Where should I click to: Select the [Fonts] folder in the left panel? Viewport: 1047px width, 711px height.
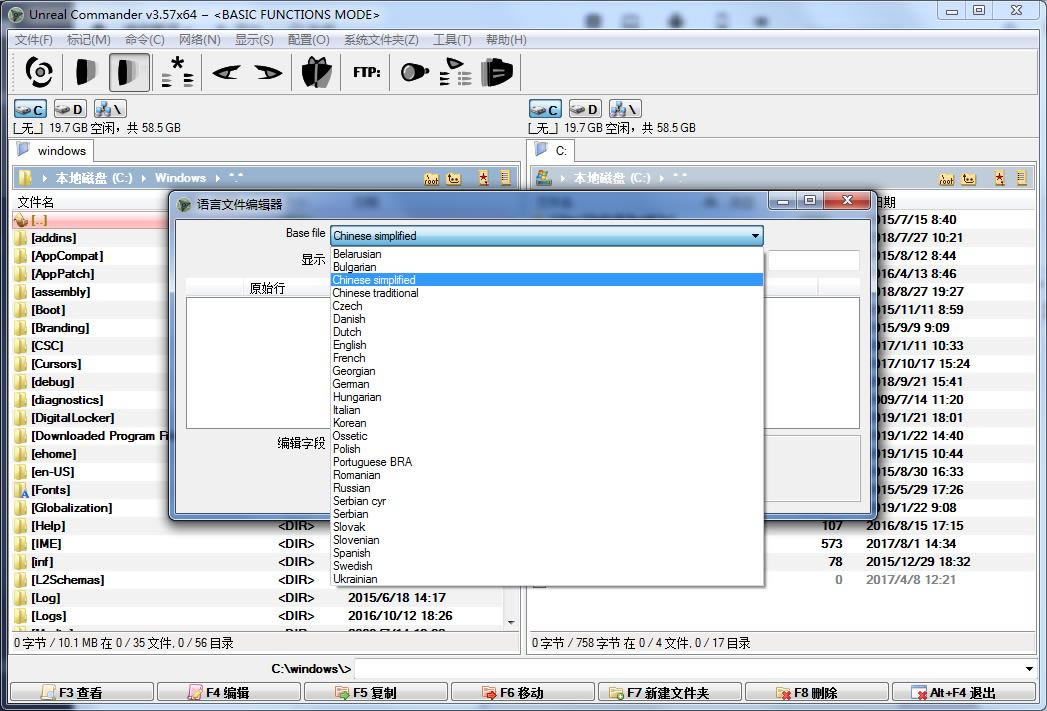tap(51, 490)
